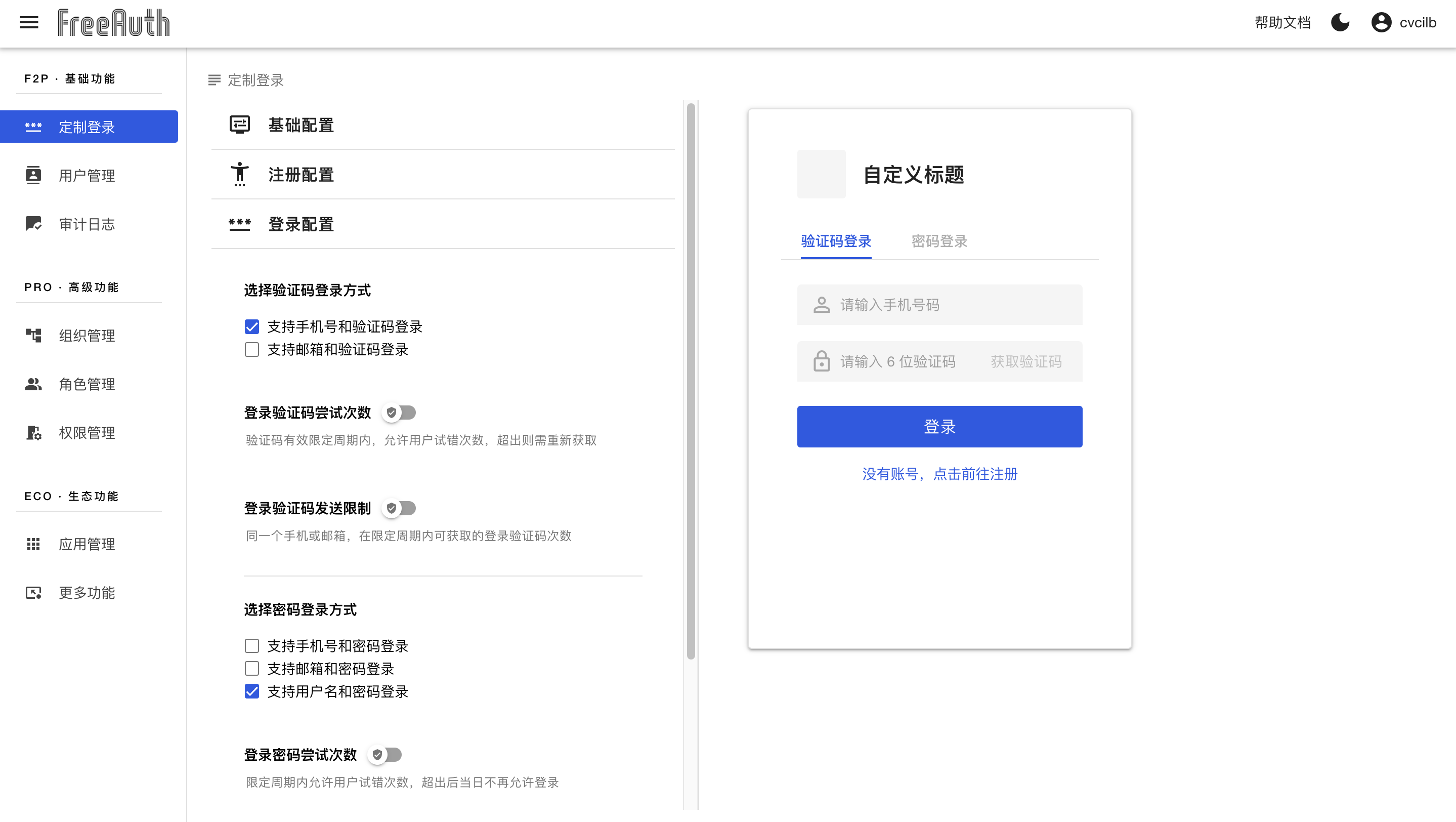Image resolution: width=1456 pixels, height=822 pixels.
Task: Select 审计日志 in sidebar
Action: point(89,224)
